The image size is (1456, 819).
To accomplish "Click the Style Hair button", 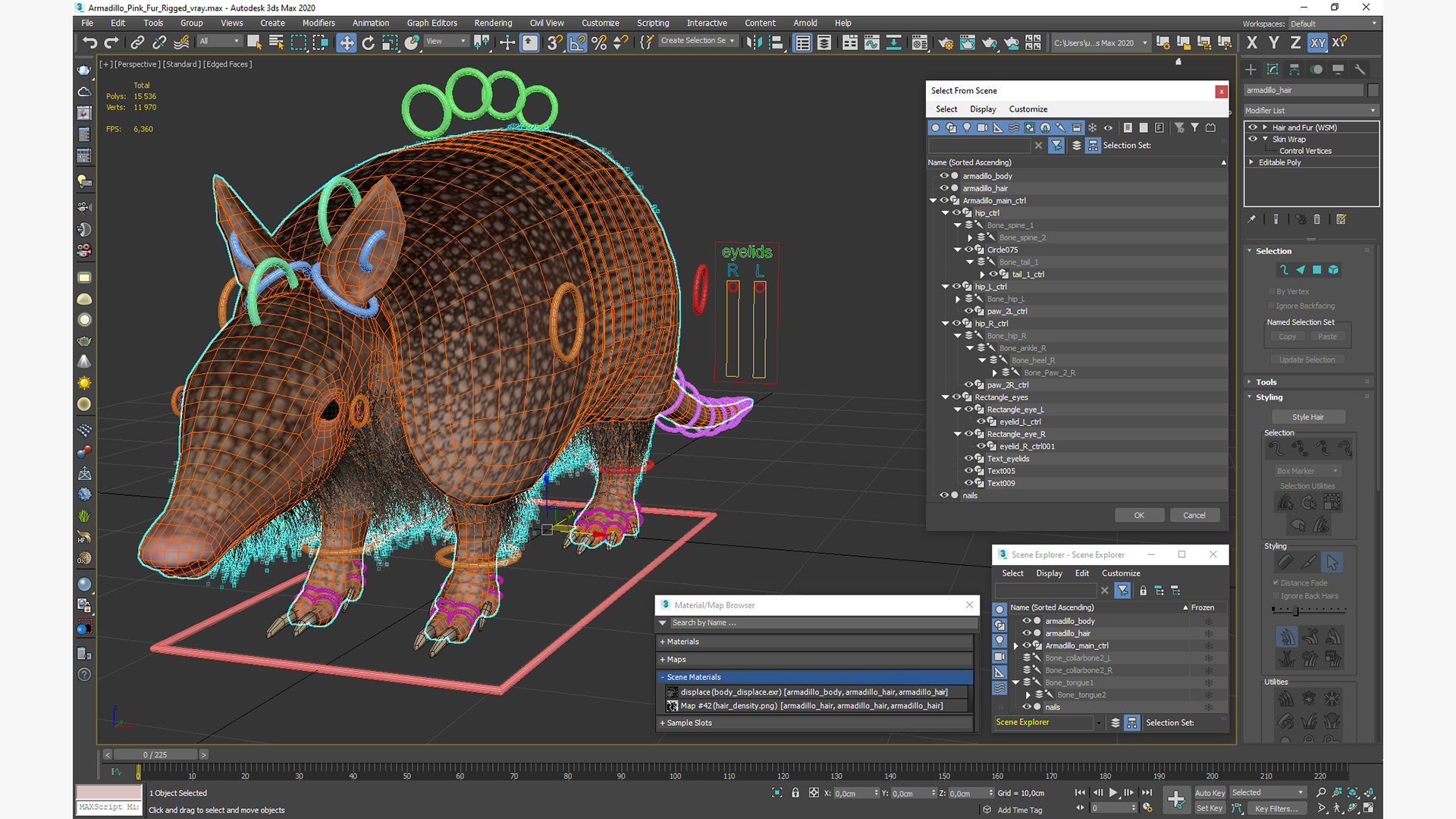I will (1308, 417).
